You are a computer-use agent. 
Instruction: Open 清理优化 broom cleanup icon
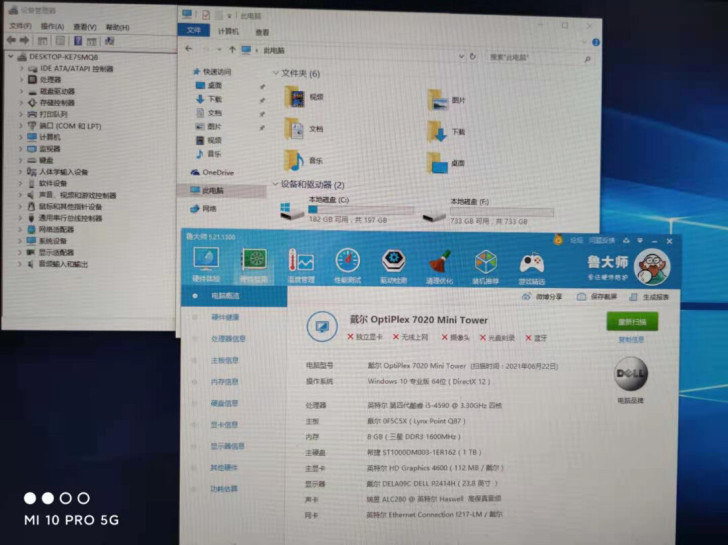click(439, 267)
